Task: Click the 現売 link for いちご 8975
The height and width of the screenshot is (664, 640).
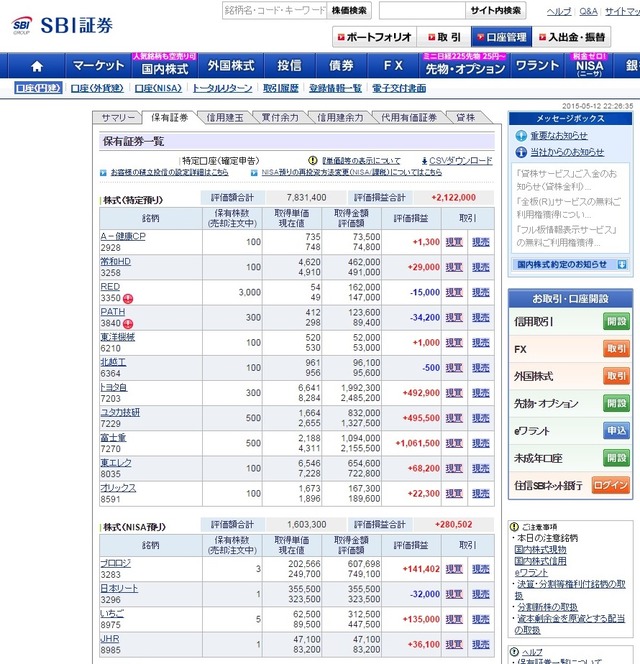Action: click(481, 620)
